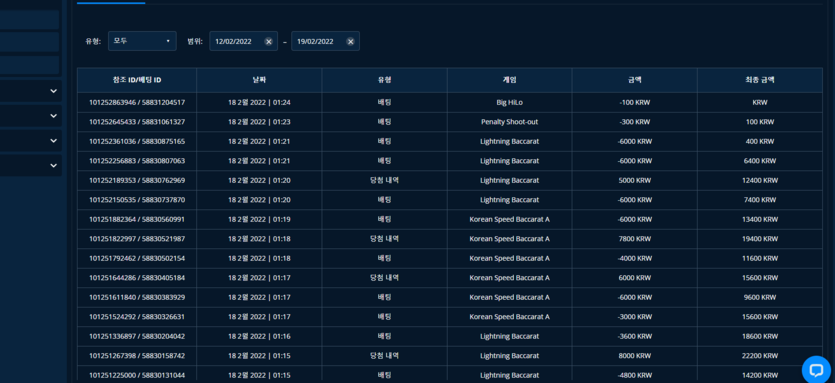Click the 19400 KRW final amount
835x383 pixels.
pyautogui.click(x=760, y=239)
